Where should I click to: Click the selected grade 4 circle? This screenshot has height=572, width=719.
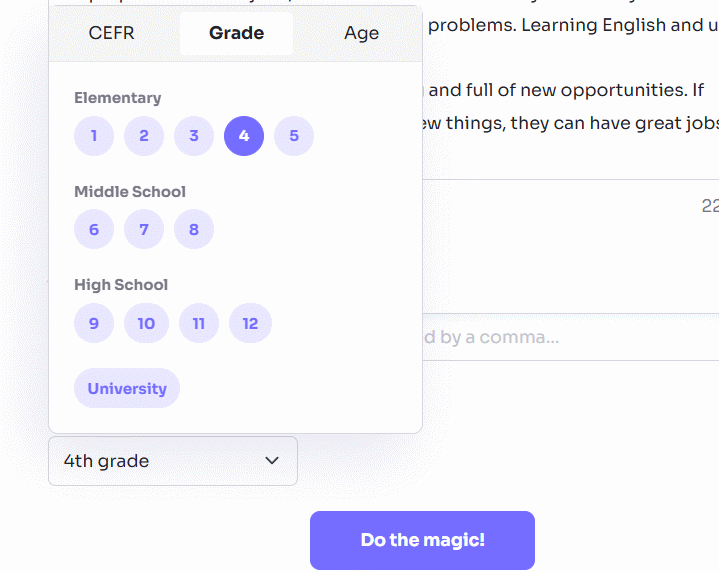click(x=244, y=136)
